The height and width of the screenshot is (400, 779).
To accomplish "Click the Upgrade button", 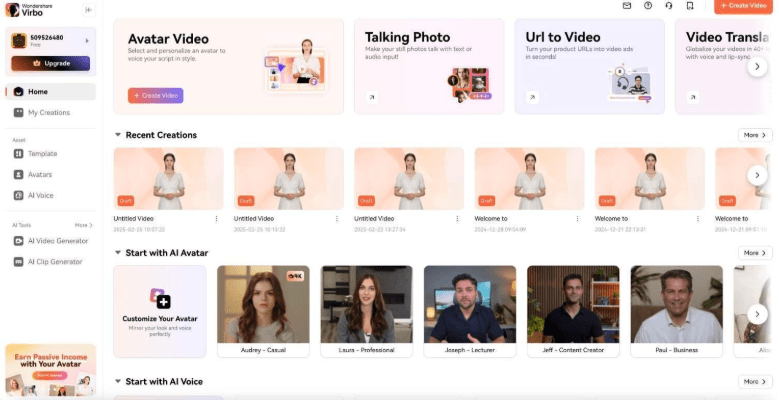I will click(50, 63).
